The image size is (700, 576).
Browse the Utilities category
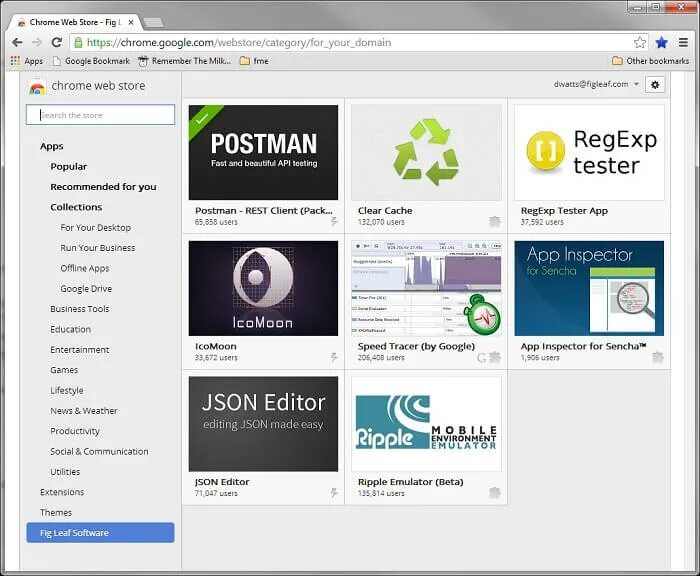click(65, 472)
